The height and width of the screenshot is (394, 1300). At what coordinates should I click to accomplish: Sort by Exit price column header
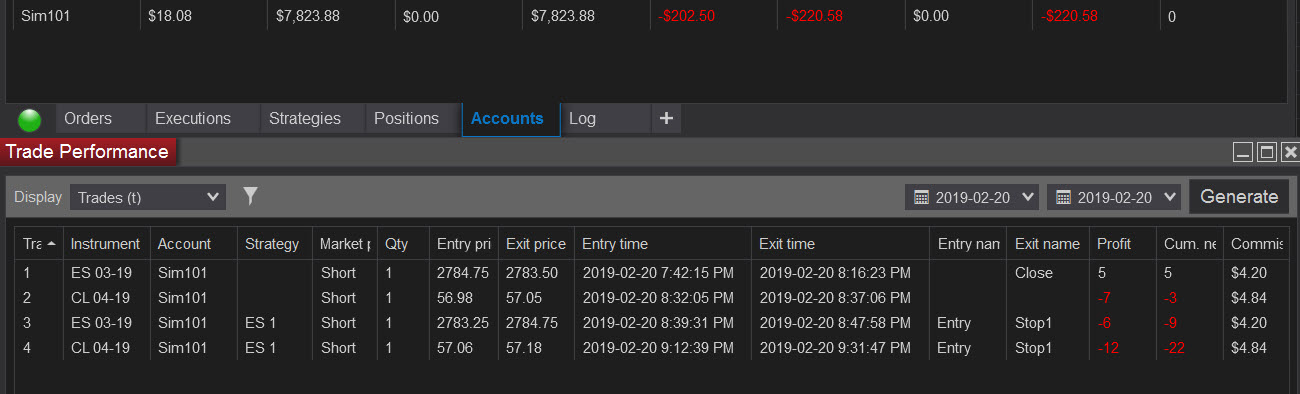[536, 243]
